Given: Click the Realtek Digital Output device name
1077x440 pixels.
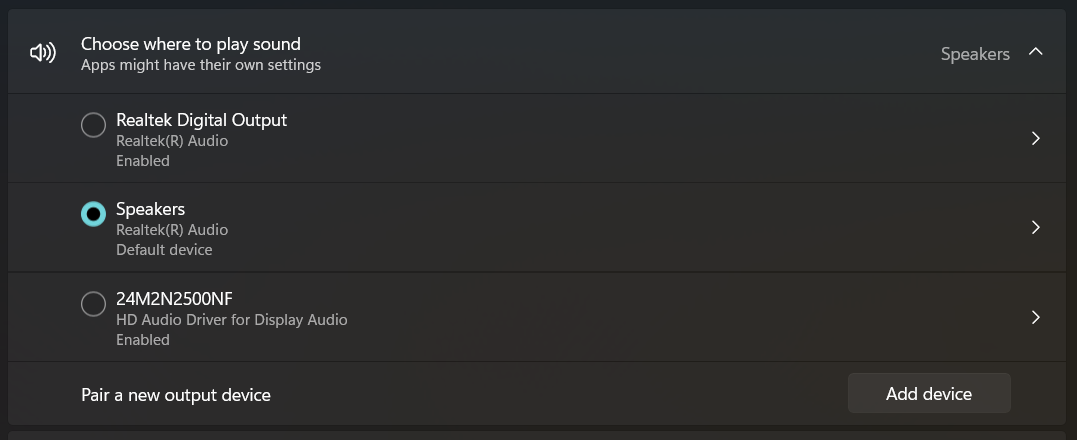Looking at the screenshot, I should coord(201,120).
